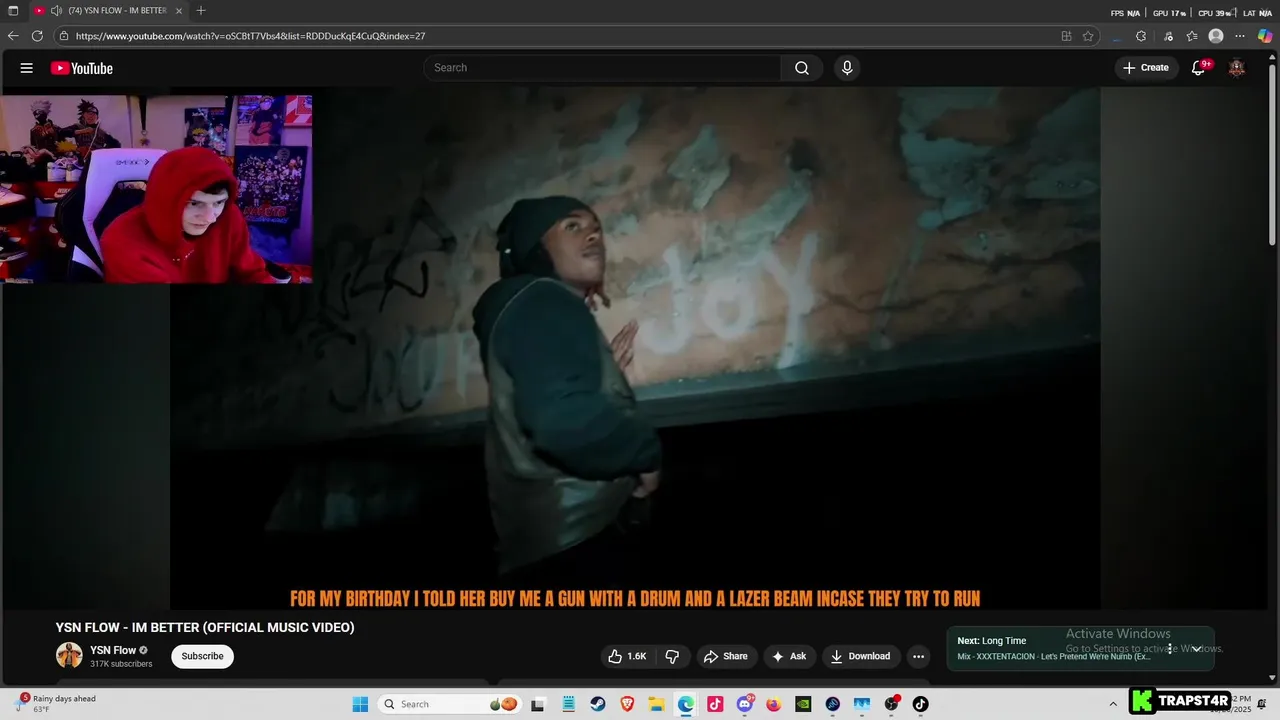Viewport: 1280px width, 720px height.
Task: Open NVIDIA app from the taskbar
Action: coord(803,704)
